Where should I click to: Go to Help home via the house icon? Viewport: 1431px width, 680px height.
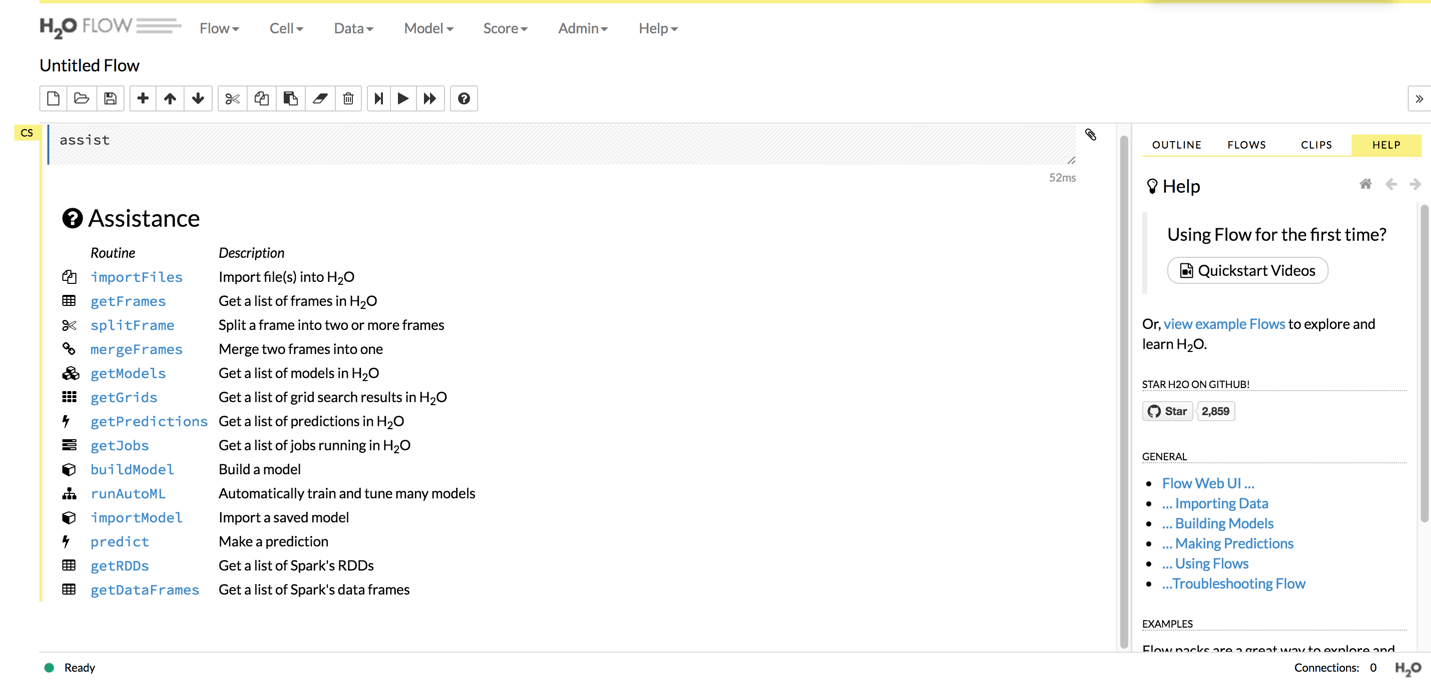(1365, 184)
